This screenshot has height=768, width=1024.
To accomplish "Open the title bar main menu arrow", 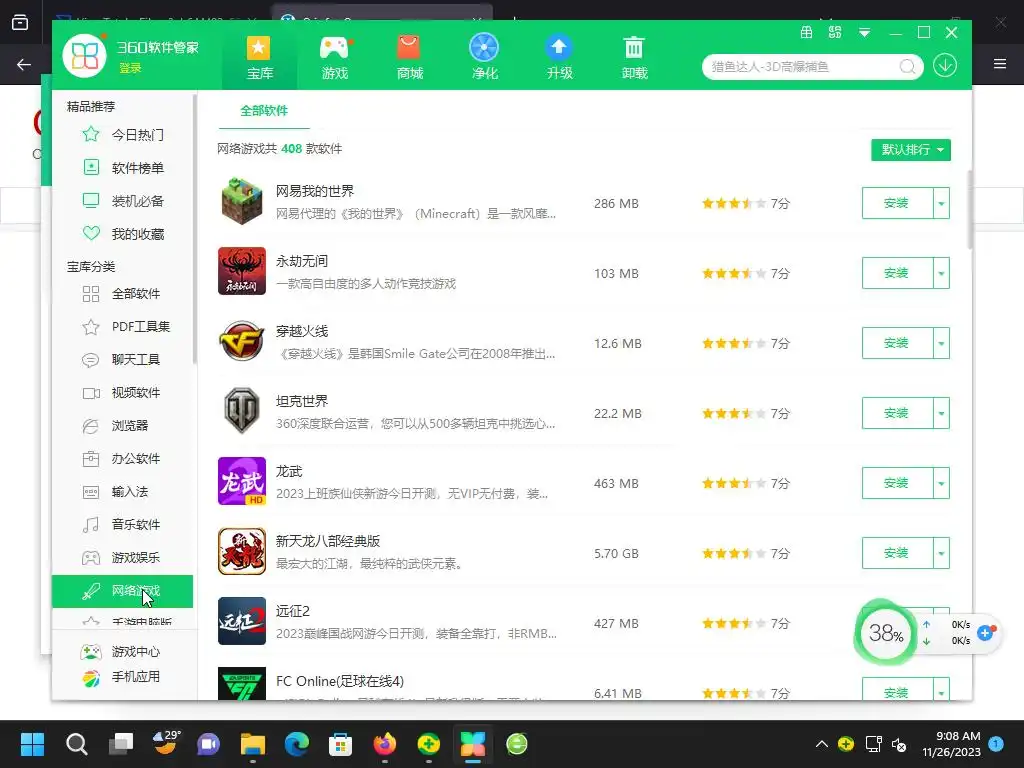I will [x=864, y=32].
